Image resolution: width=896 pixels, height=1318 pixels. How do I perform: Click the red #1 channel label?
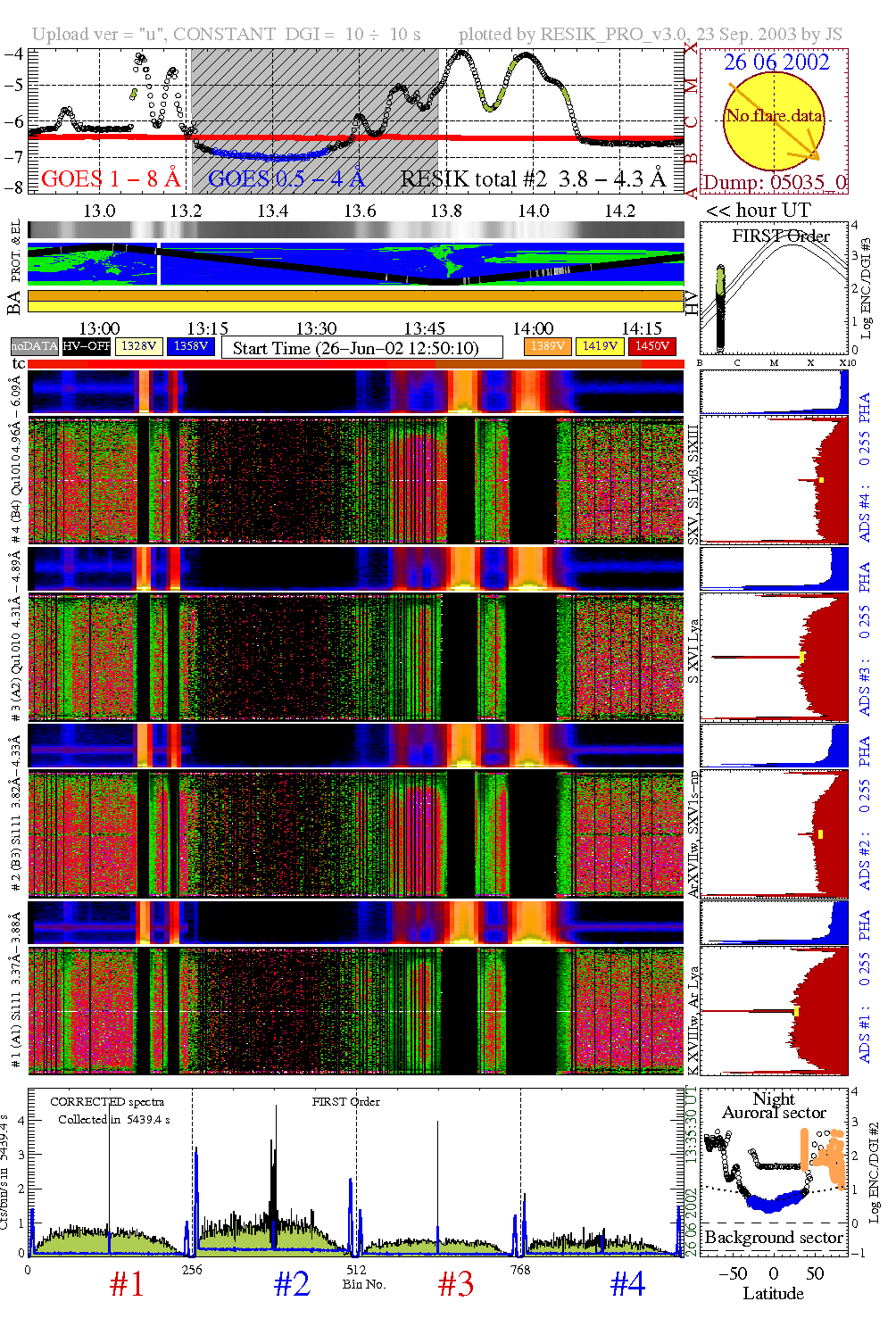pos(127,1284)
